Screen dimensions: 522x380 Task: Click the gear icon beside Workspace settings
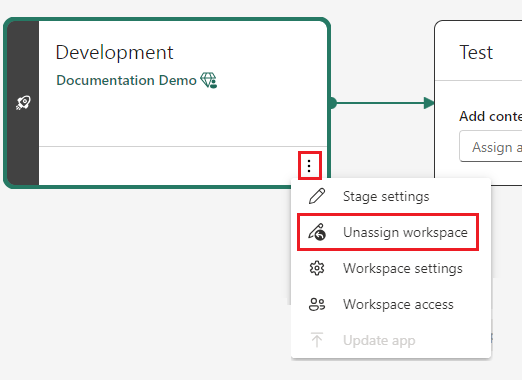tap(317, 268)
